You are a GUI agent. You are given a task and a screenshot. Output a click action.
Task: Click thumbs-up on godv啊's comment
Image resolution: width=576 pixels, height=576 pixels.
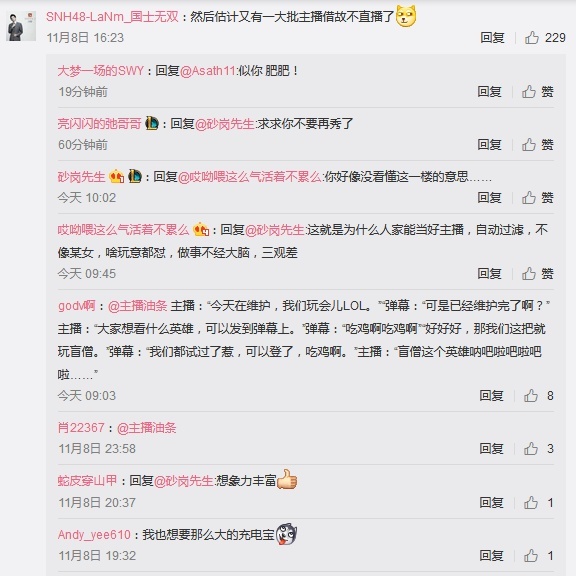pyautogui.click(x=531, y=396)
